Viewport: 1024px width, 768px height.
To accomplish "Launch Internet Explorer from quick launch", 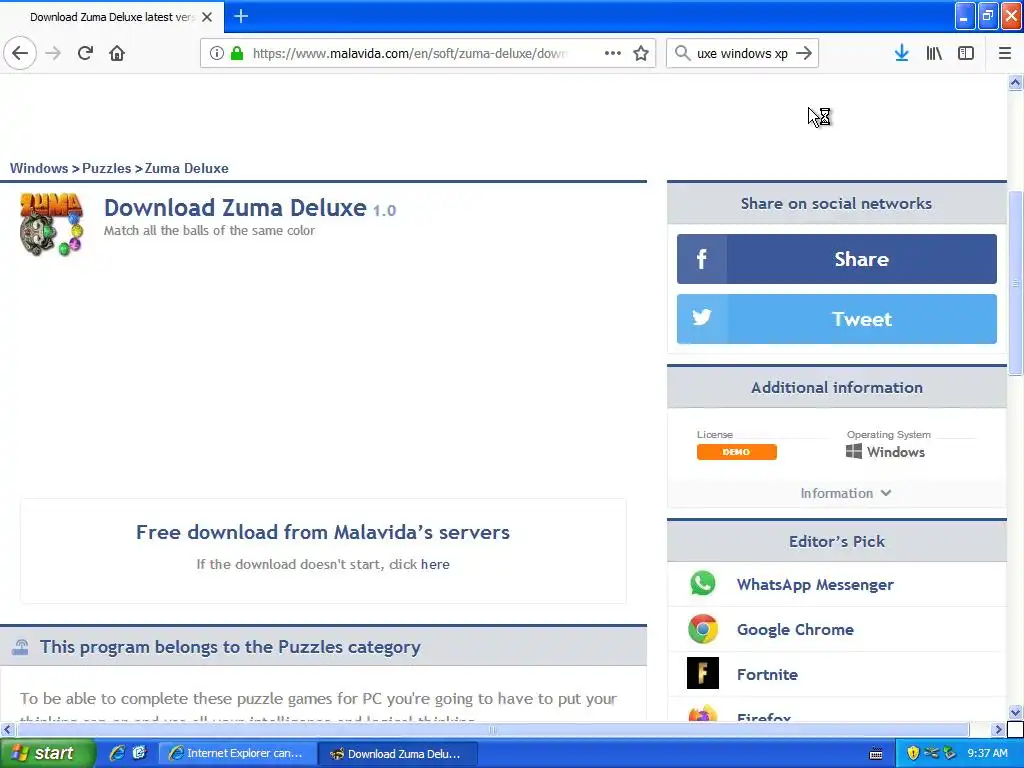I will point(117,753).
